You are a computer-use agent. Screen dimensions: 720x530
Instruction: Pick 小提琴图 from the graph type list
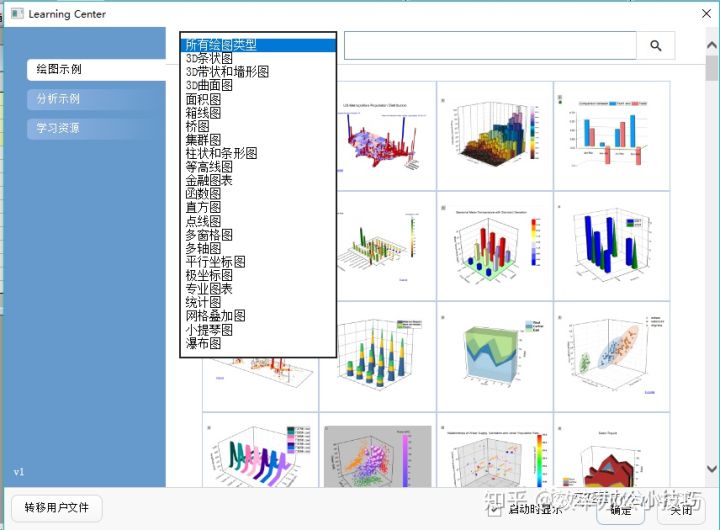[x=209, y=329]
